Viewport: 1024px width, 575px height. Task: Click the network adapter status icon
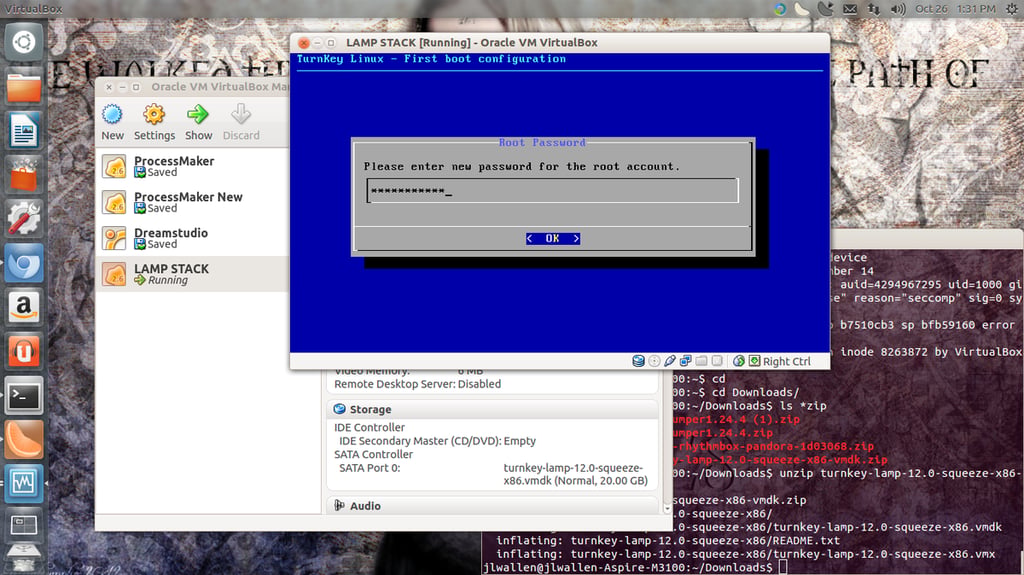(685, 361)
